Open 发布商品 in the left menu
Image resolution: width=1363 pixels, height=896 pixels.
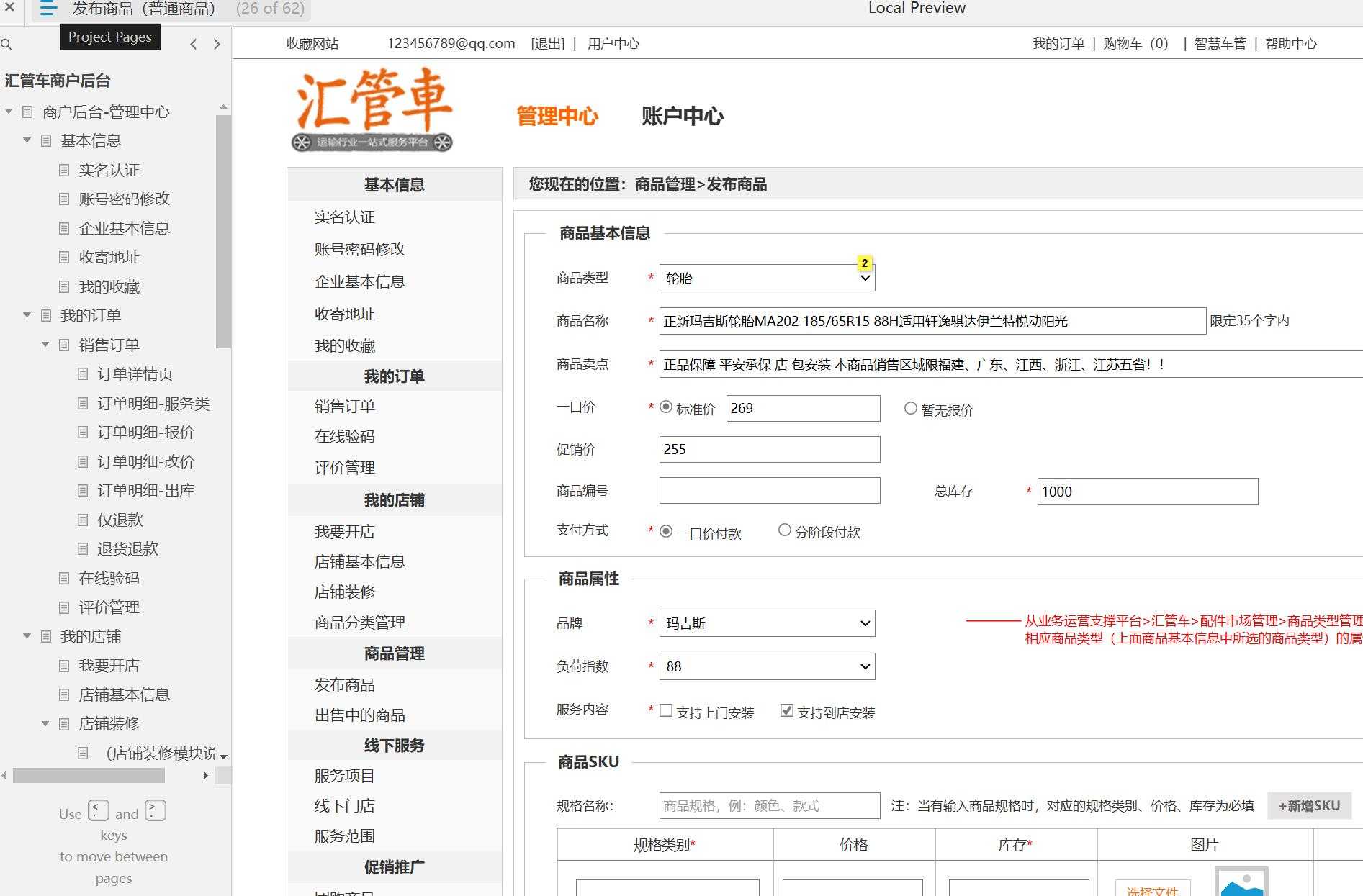[345, 685]
